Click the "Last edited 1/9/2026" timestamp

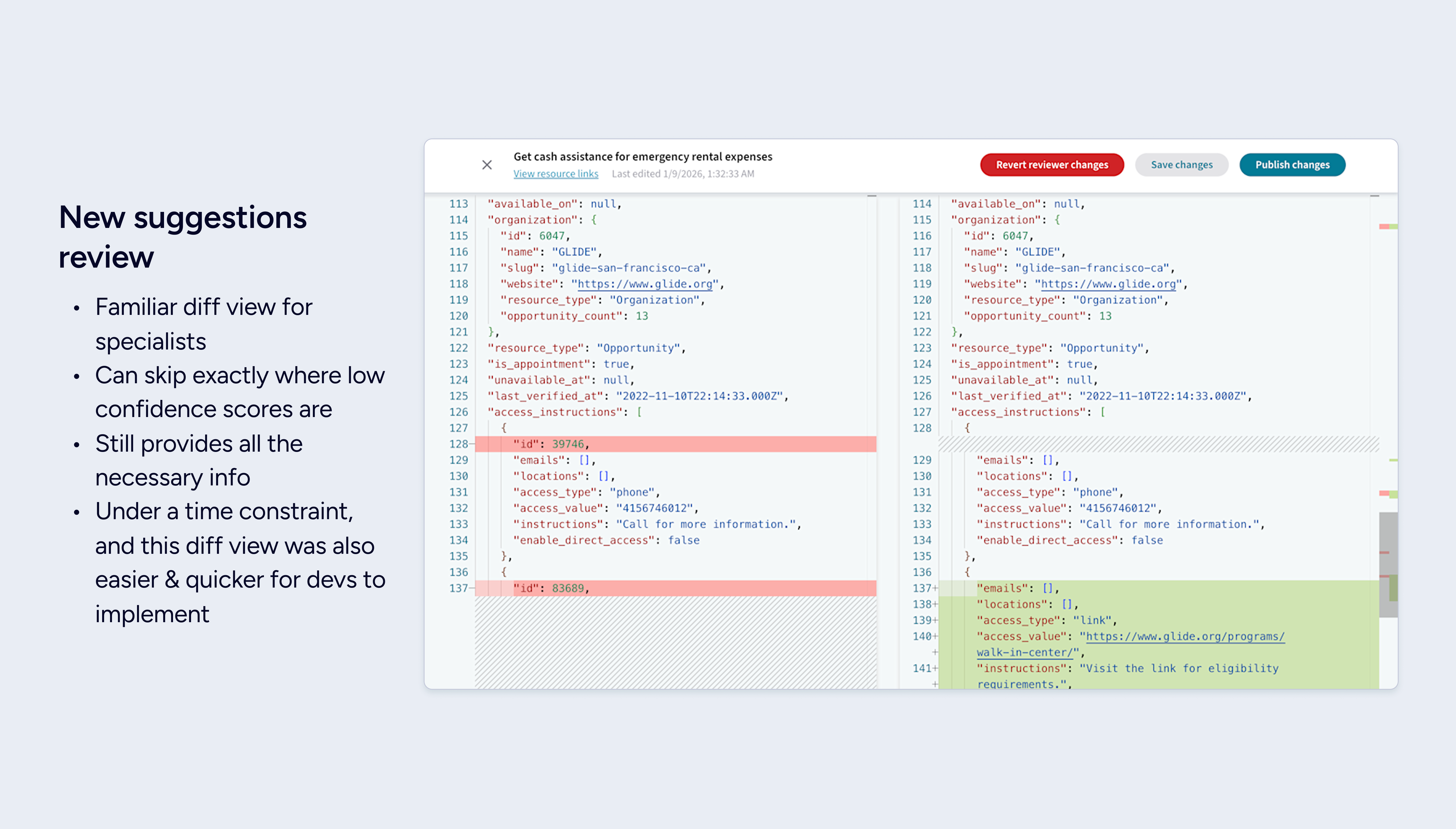[683, 174]
